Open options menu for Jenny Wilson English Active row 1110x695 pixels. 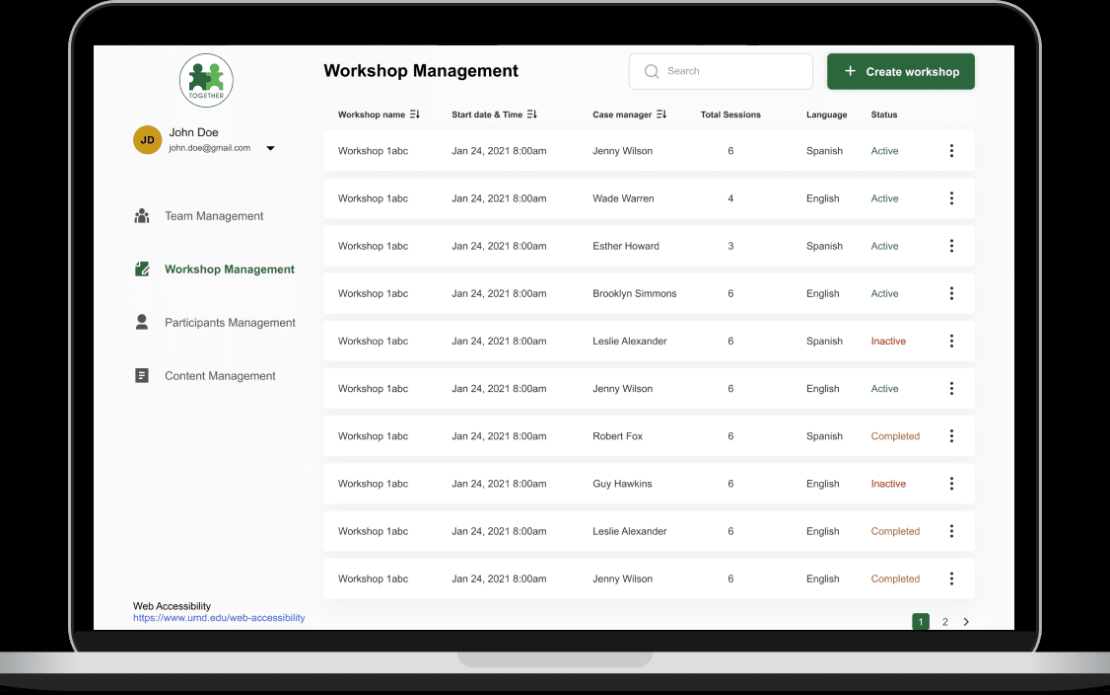[x=951, y=389]
